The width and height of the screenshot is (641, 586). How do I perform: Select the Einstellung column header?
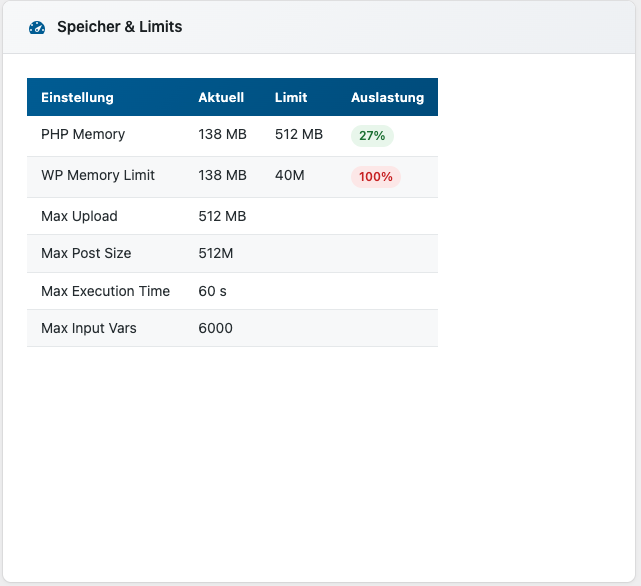pos(77,98)
